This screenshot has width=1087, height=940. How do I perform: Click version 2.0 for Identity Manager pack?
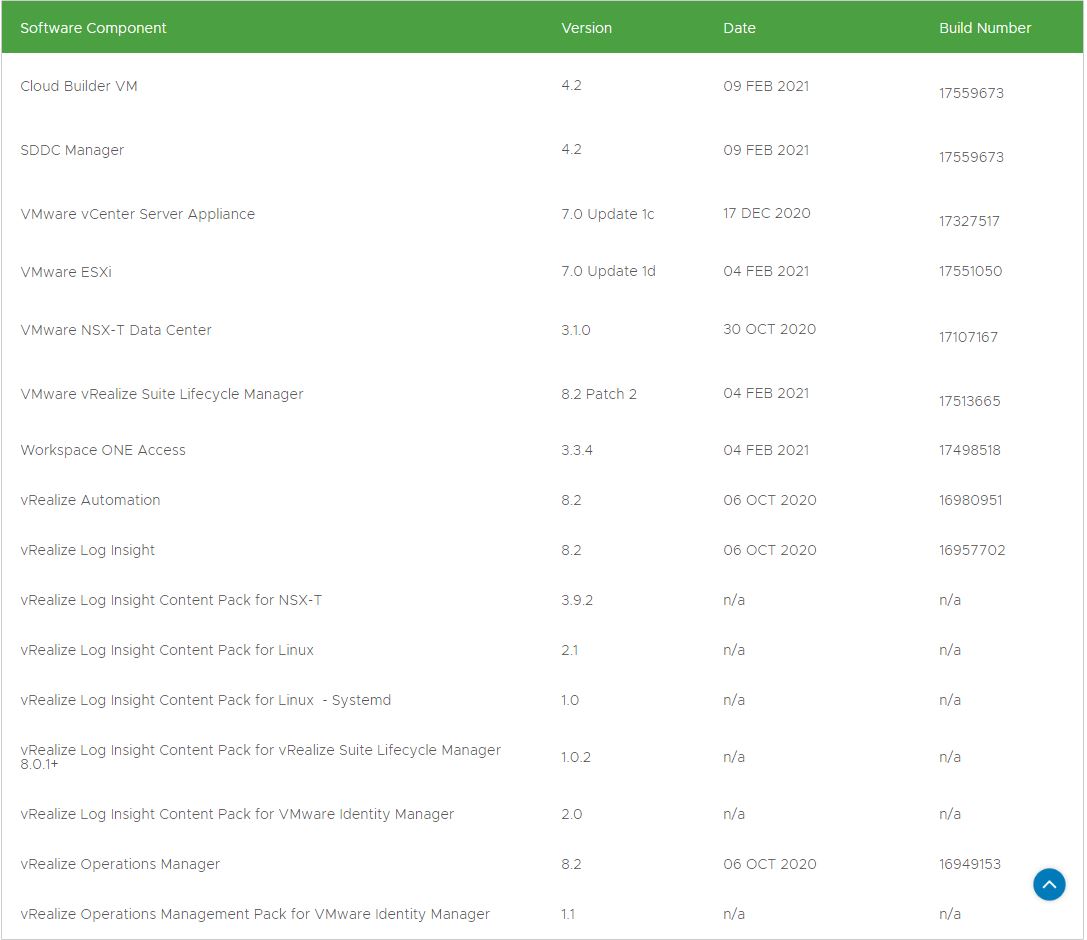pyautogui.click(x=571, y=814)
